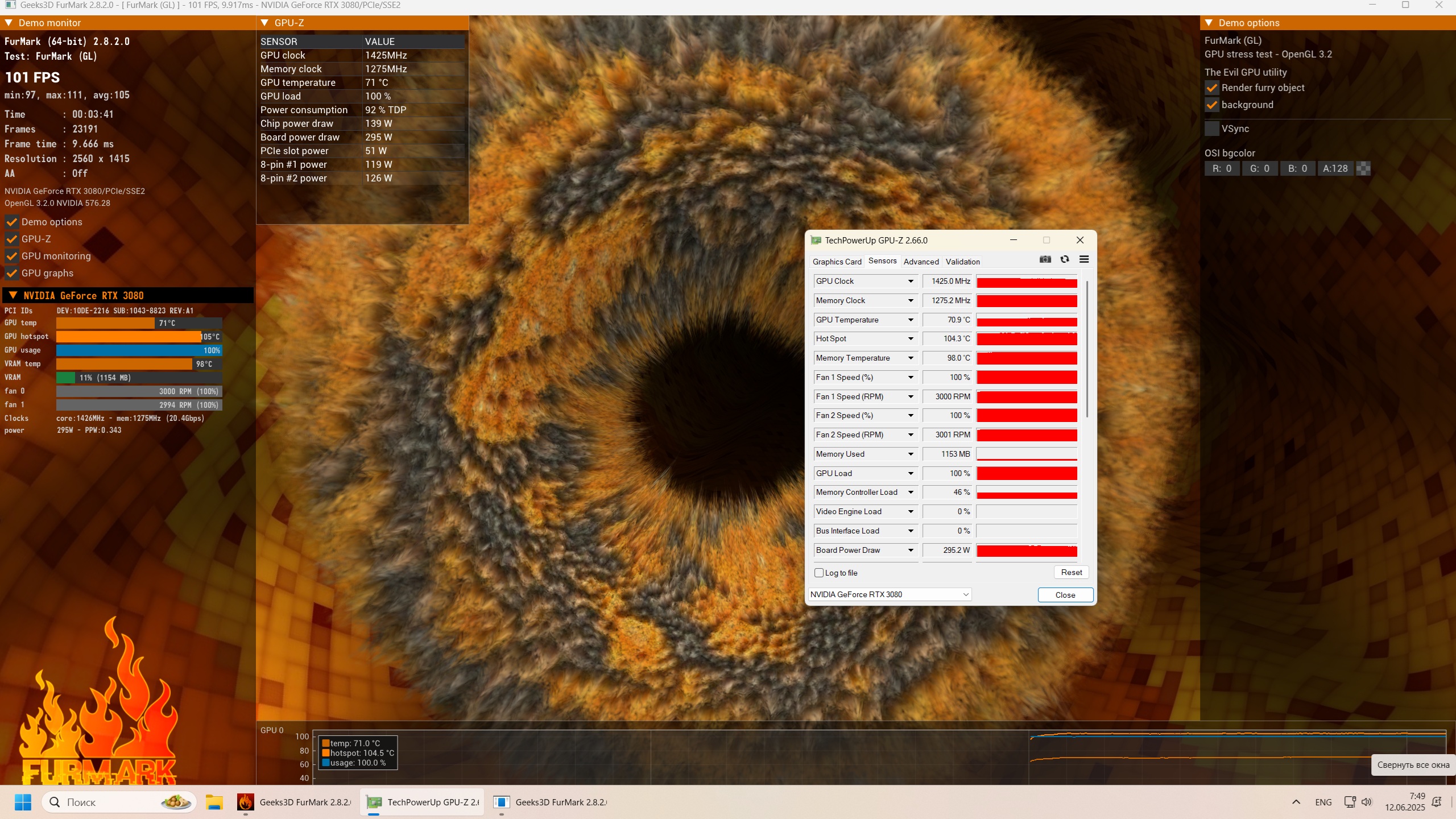Open second Geeks3D FurMark taskbar window
The height and width of the screenshot is (819, 1456).
point(550,802)
